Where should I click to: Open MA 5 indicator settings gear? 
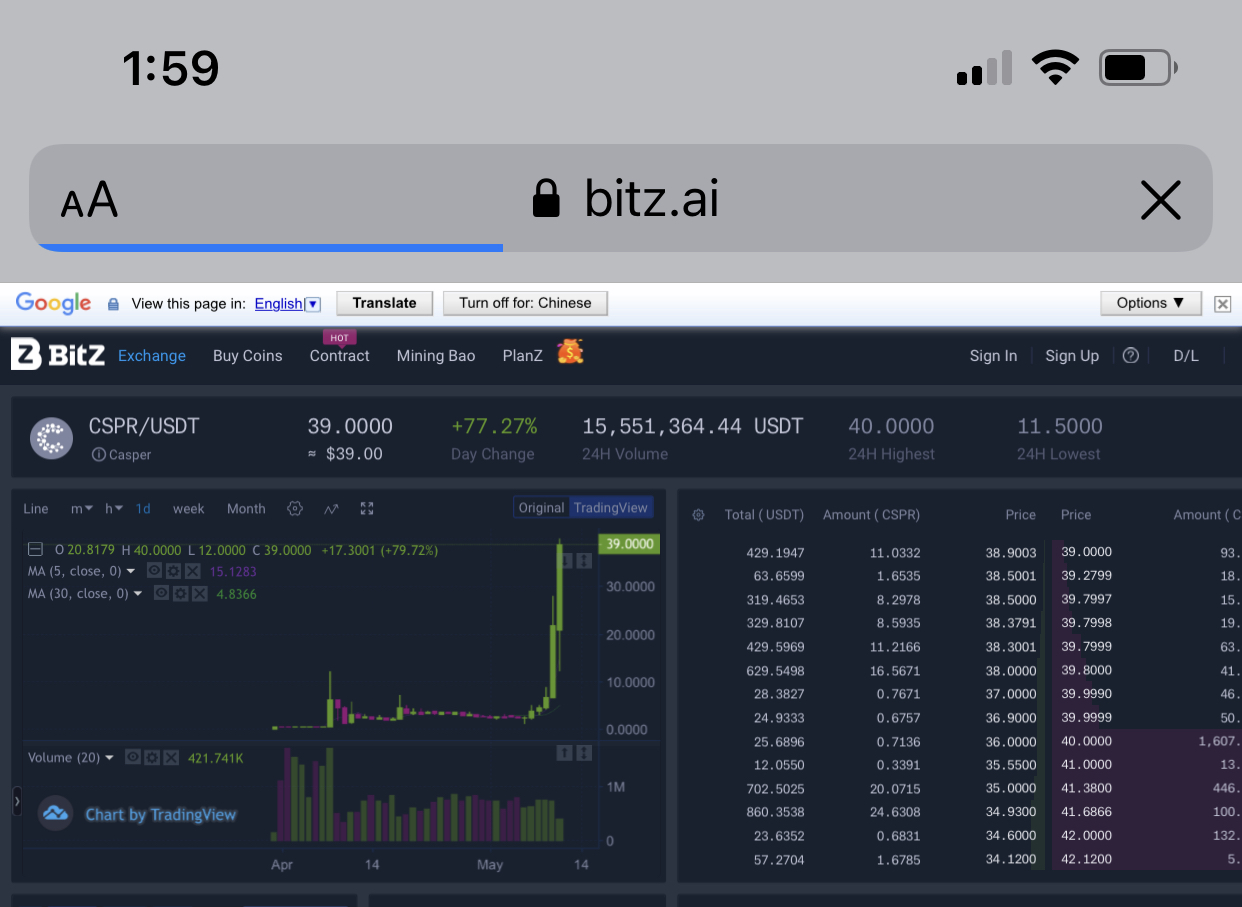[x=171, y=571]
